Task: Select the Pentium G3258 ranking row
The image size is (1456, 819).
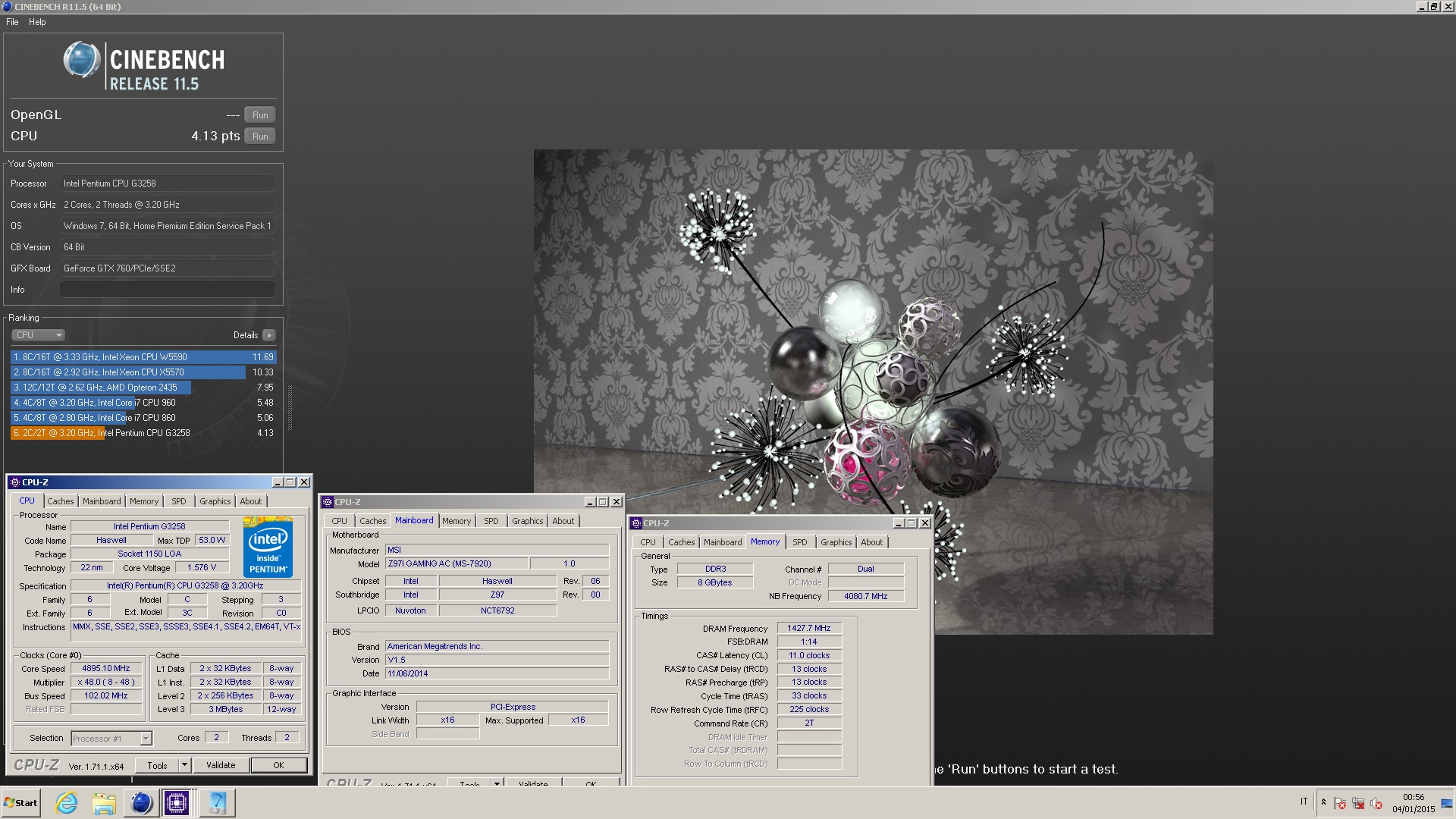Action: 143,433
